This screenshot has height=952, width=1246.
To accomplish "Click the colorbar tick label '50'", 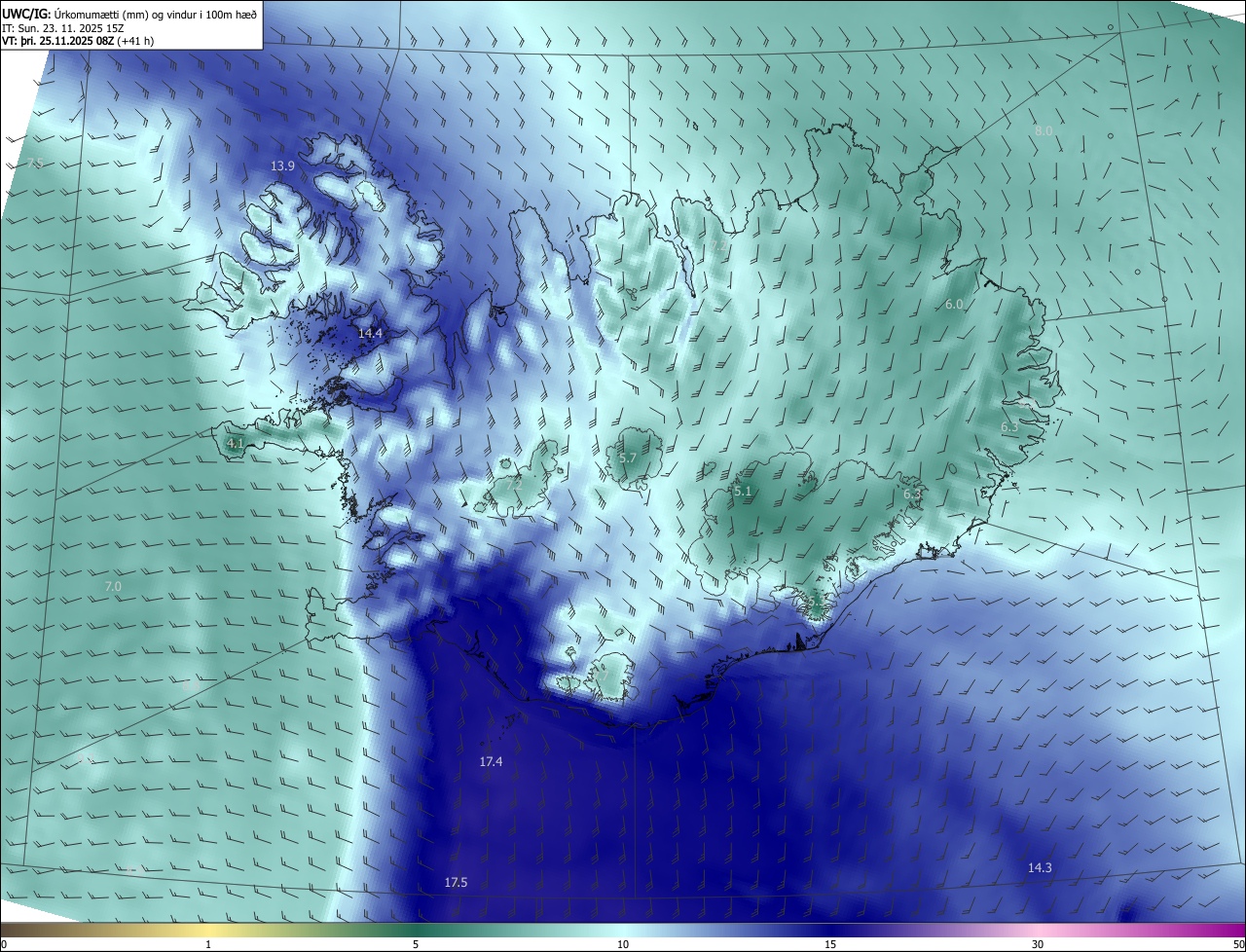I will coord(1238,944).
